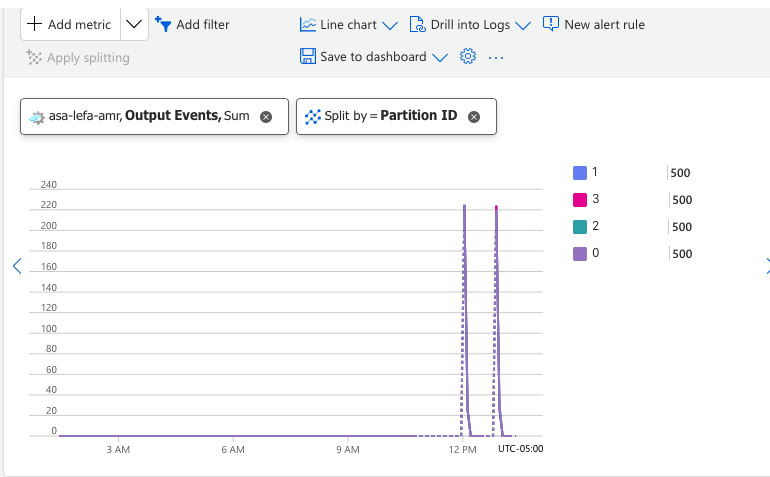770x477 pixels.
Task: Click the 500 value for partition 1
Action: (x=680, y=173)
